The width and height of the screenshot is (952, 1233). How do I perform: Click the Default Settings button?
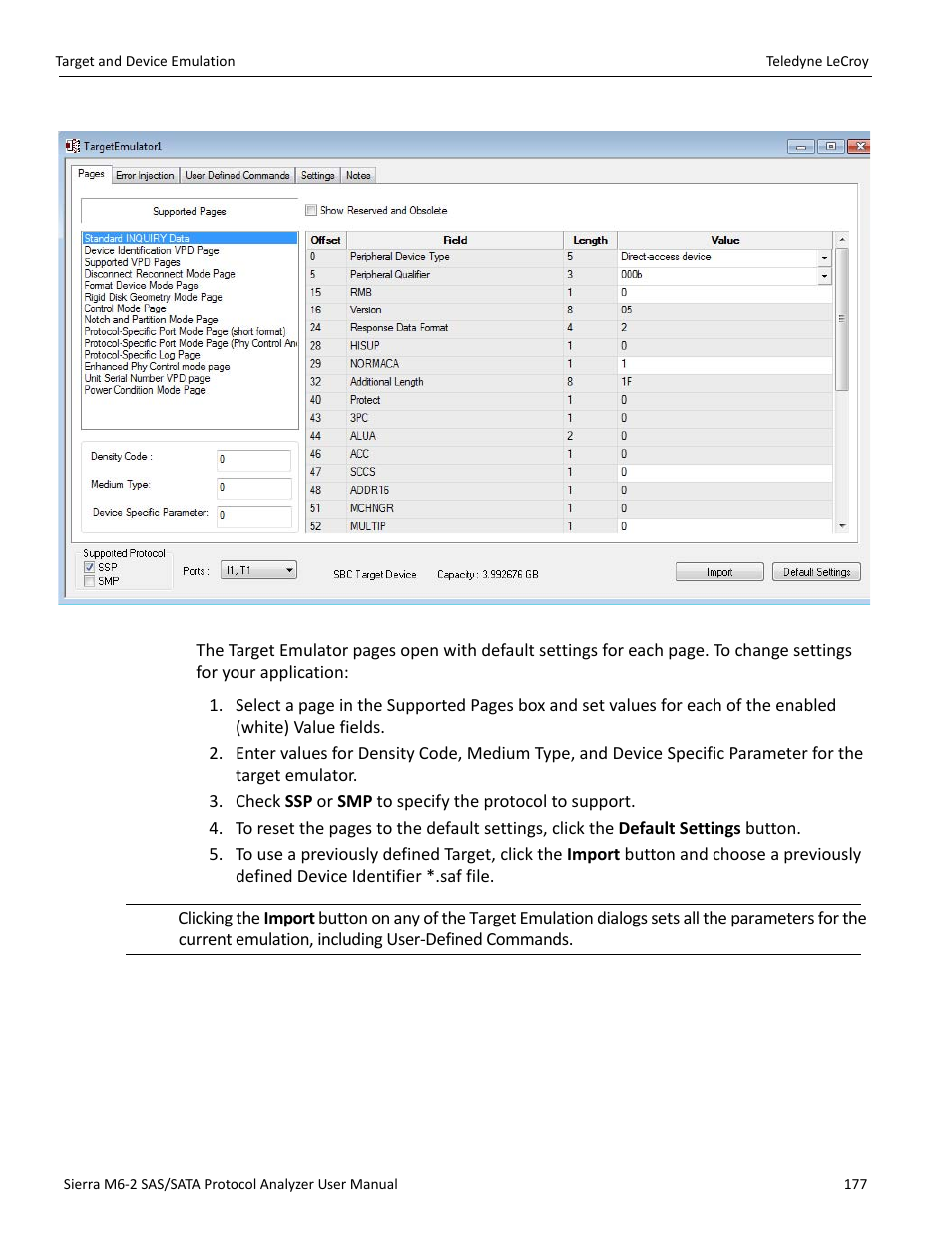tap(816, 572)
